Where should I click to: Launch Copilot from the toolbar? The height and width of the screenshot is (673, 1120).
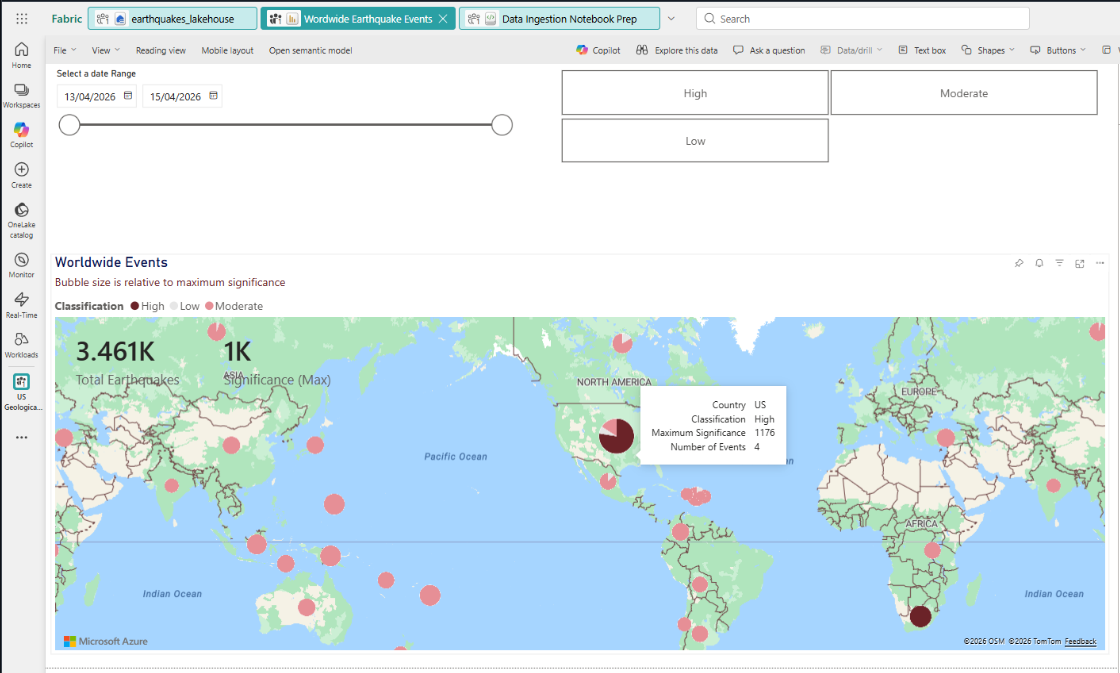(599, 50)
